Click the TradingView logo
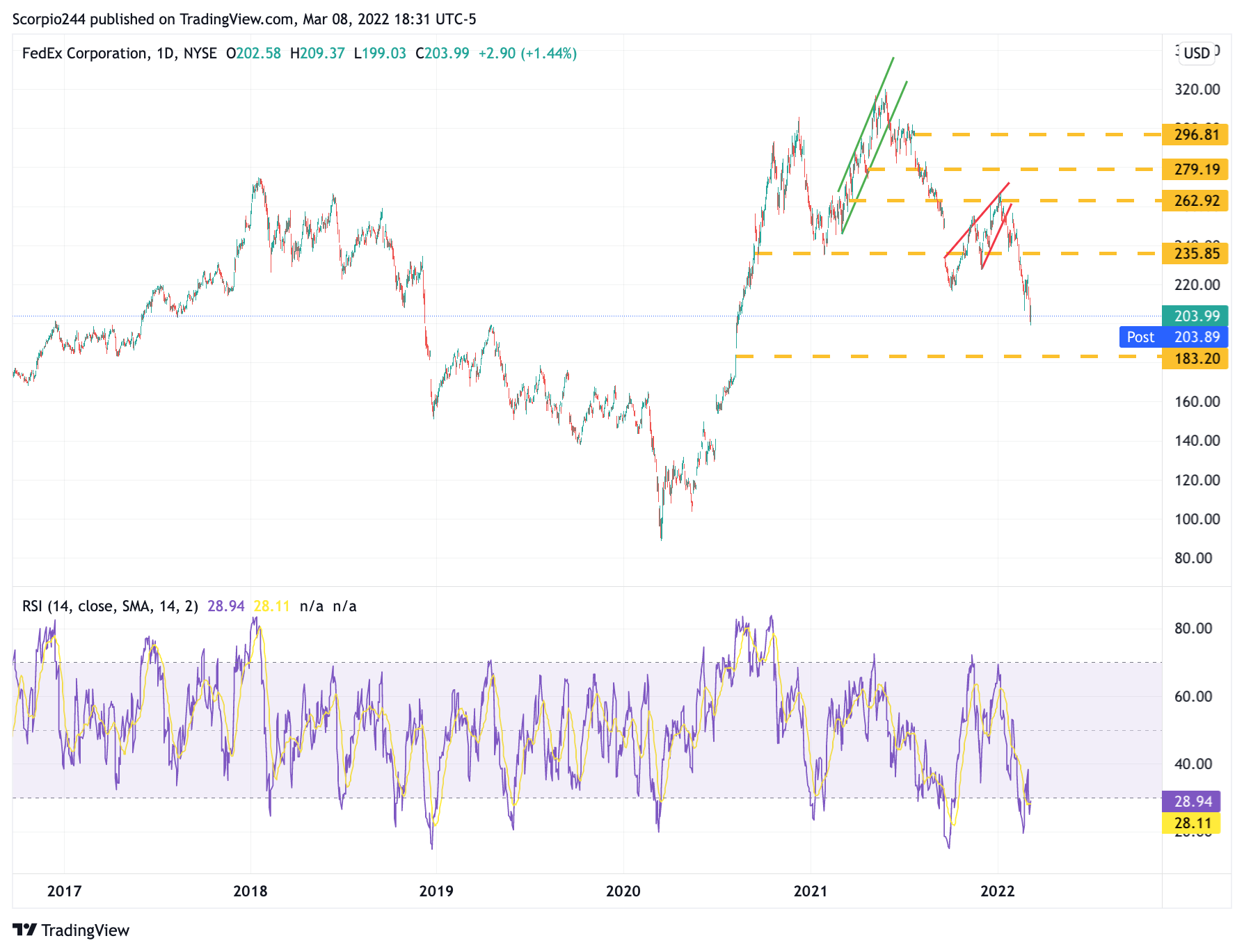 point(71,930)
